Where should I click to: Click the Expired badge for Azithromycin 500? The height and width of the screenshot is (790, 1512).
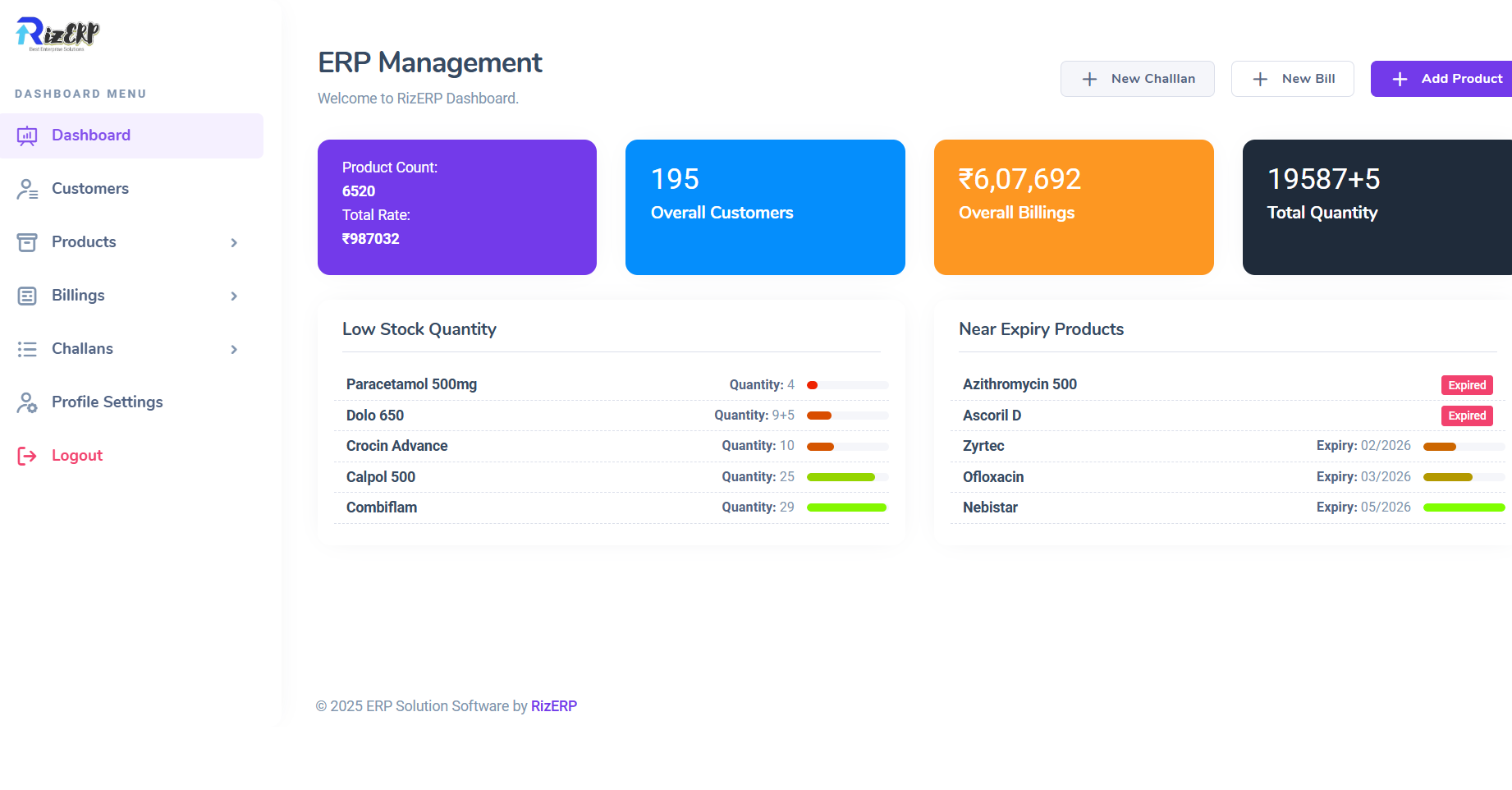(1466, 385)
